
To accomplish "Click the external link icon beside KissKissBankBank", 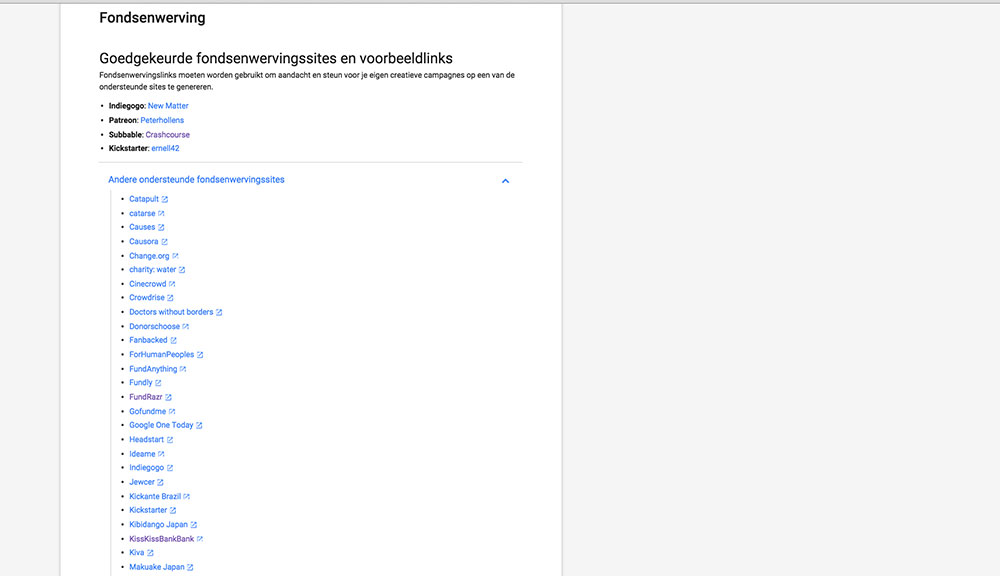I will pos(200,539).
